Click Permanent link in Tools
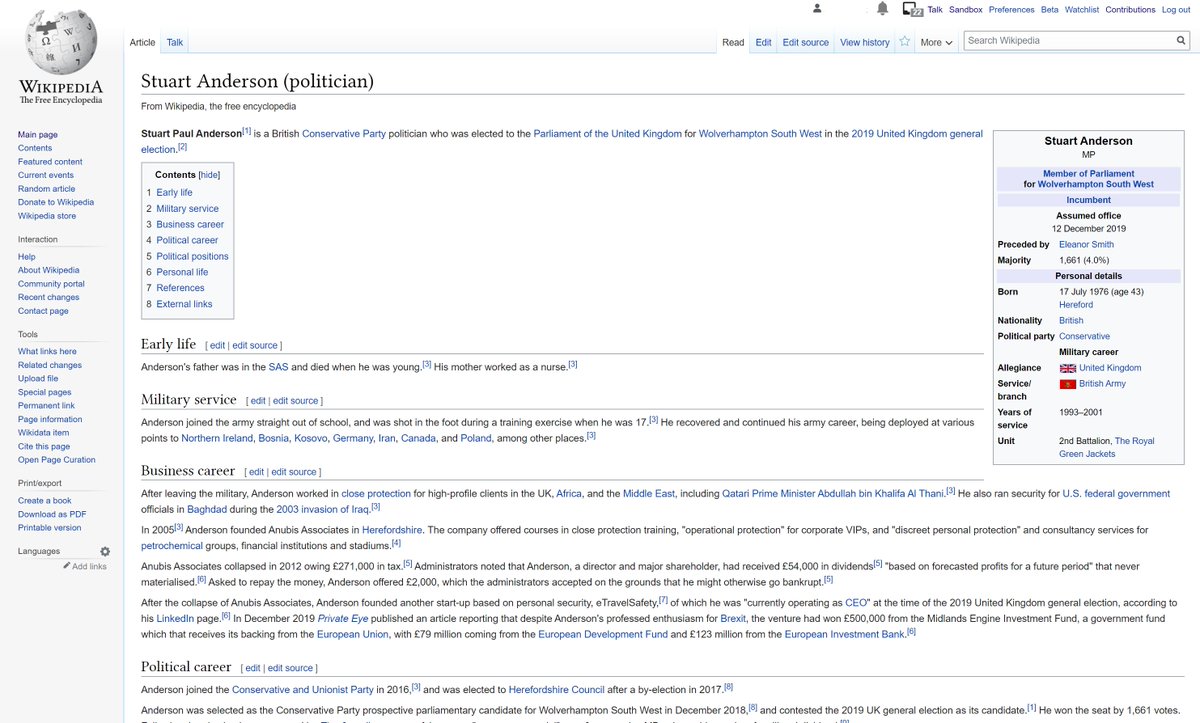Screen dimensions: 1200x723 46,405
